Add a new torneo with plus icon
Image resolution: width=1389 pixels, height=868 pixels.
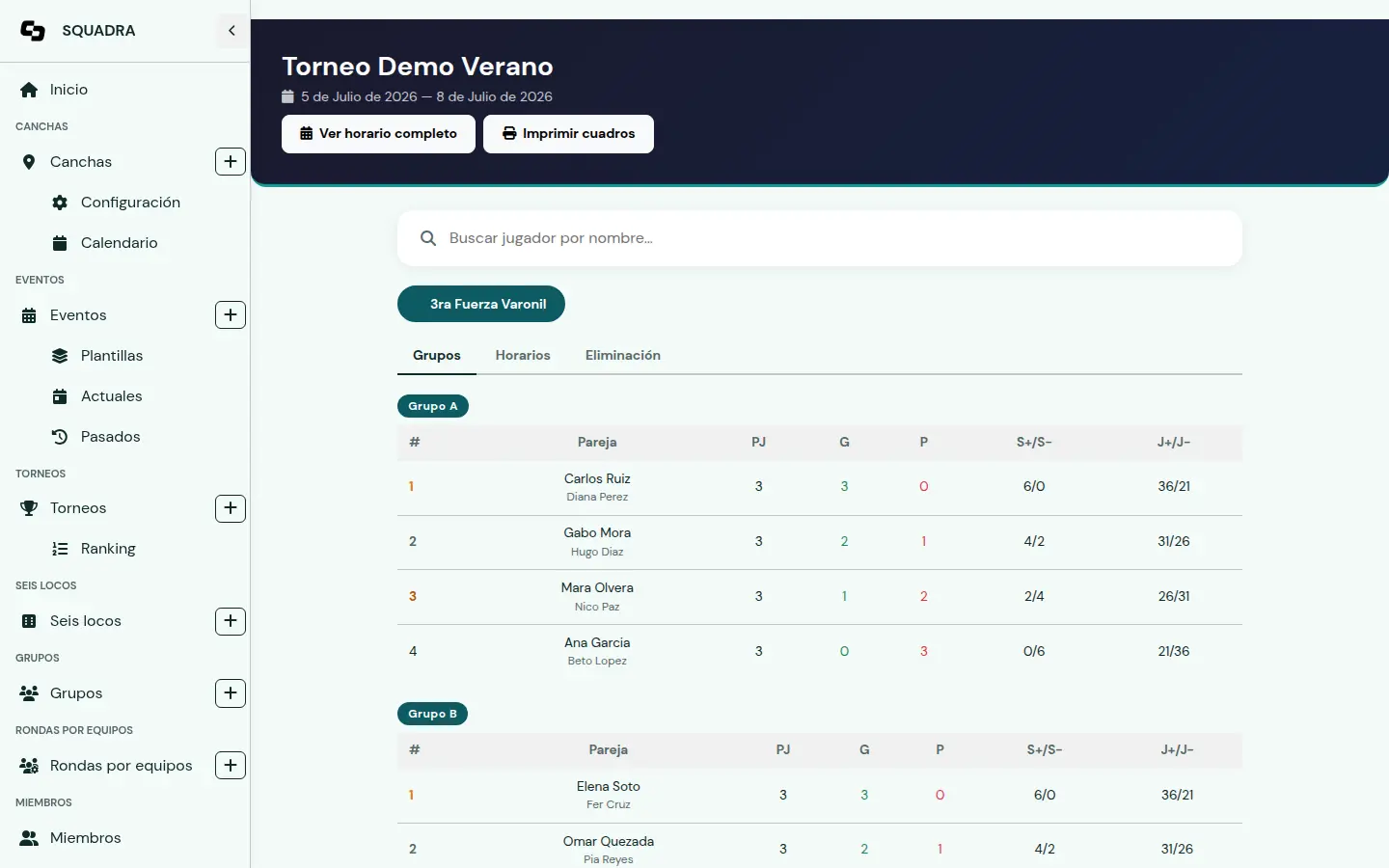(x=231, y=508)
